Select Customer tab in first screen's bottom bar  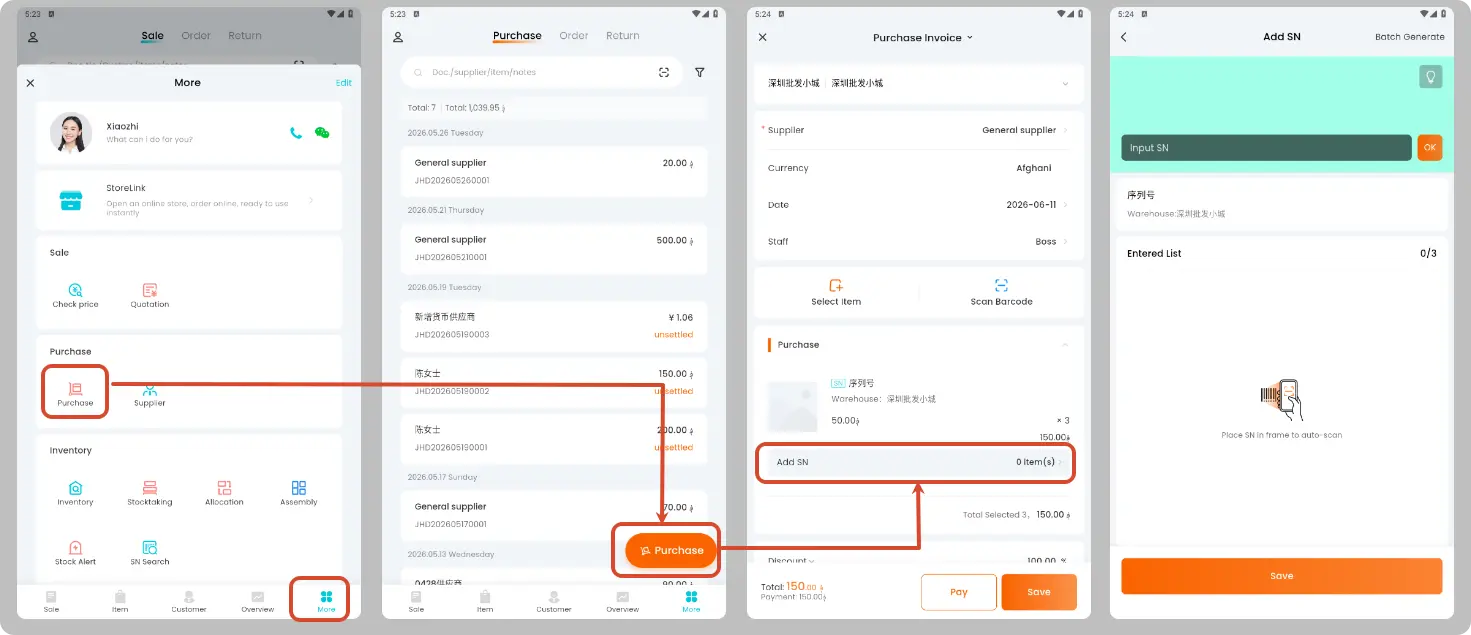click(x=189, y=601)
